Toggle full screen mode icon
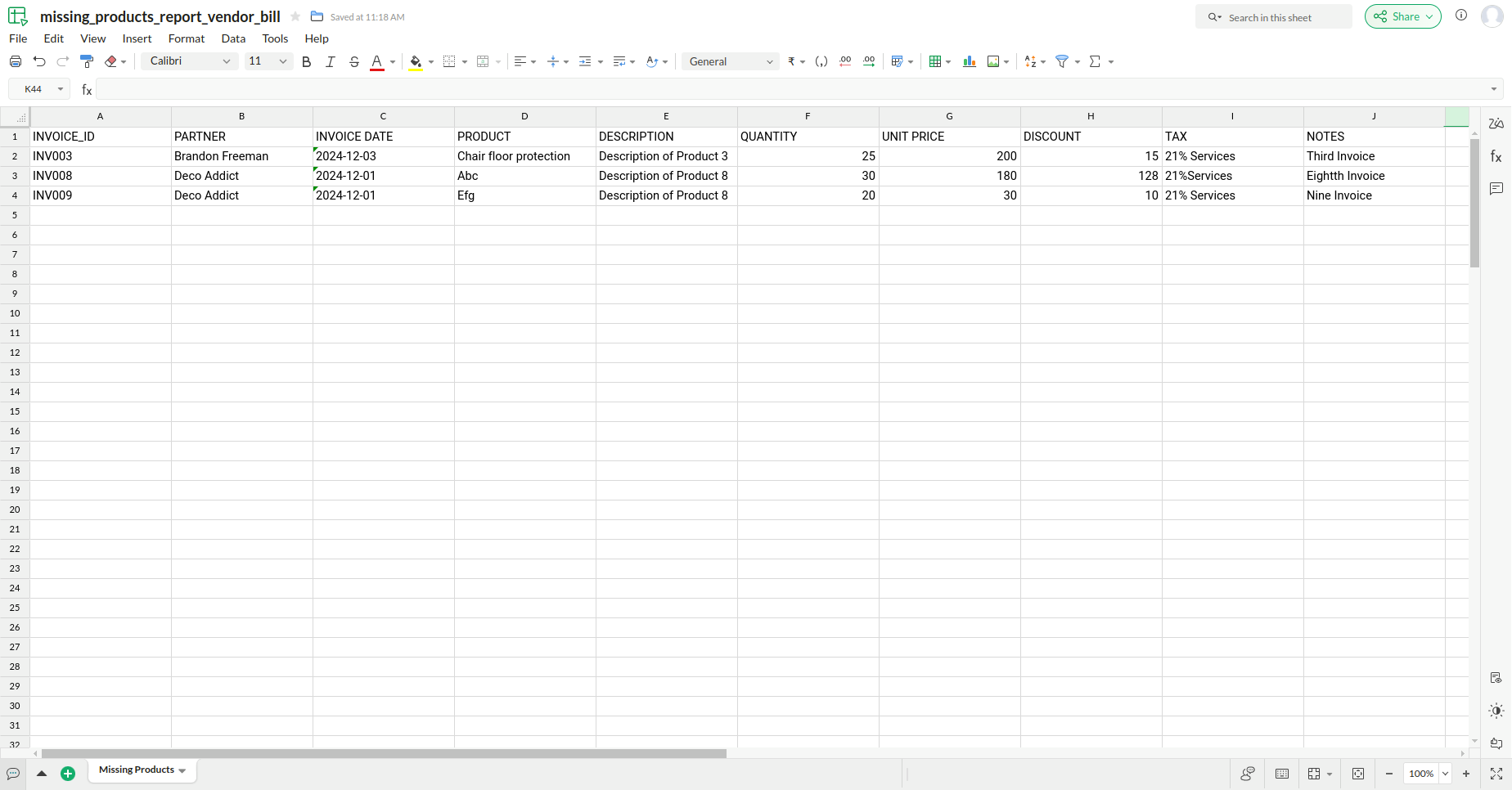This screenshot has height=790, width=1512. [1496, 774]
